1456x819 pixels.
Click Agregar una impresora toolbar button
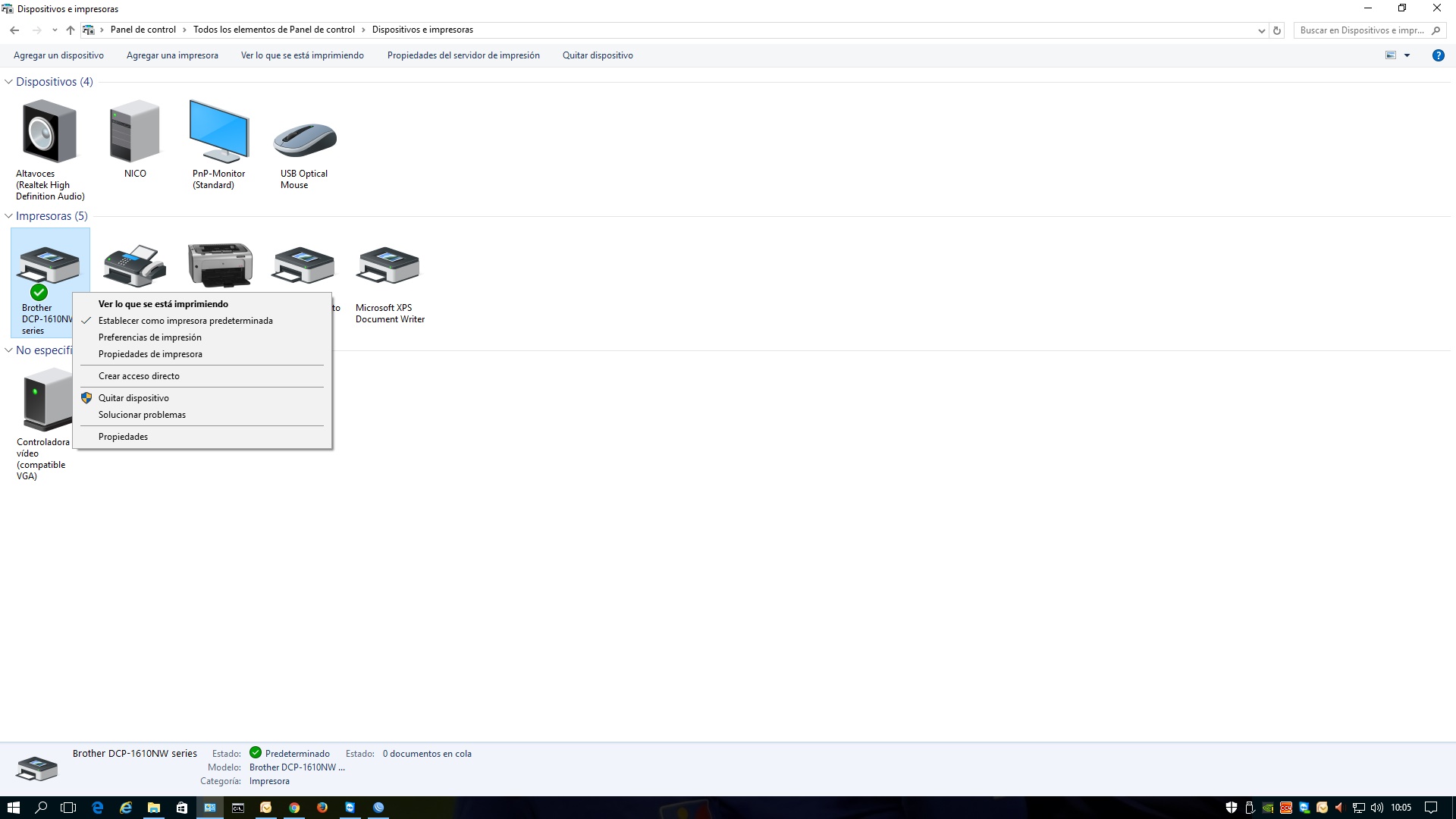point(172,55)
